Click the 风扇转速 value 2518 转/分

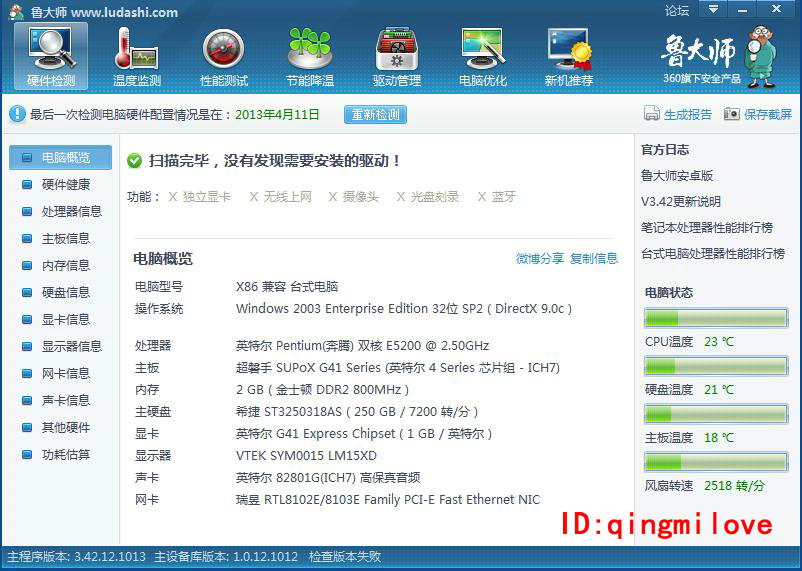pyautogui.click(x=734, y=486)
